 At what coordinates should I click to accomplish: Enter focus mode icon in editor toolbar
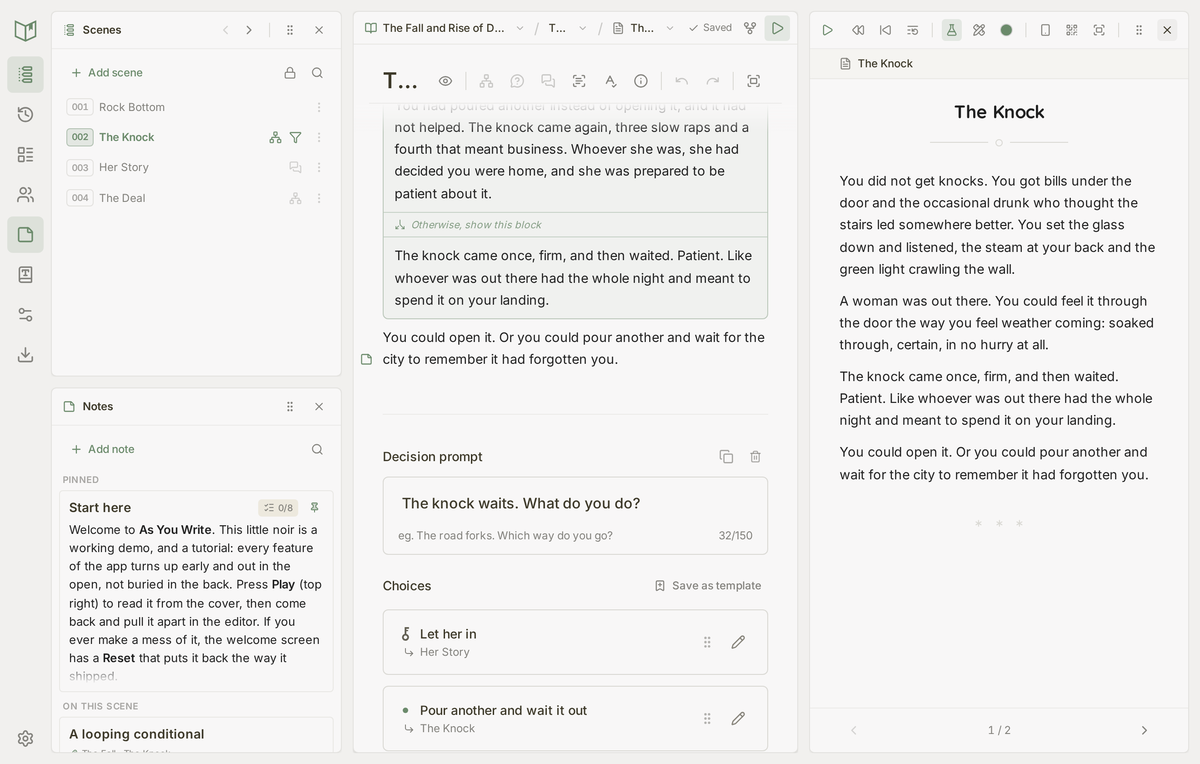click(x=754, y=81)
